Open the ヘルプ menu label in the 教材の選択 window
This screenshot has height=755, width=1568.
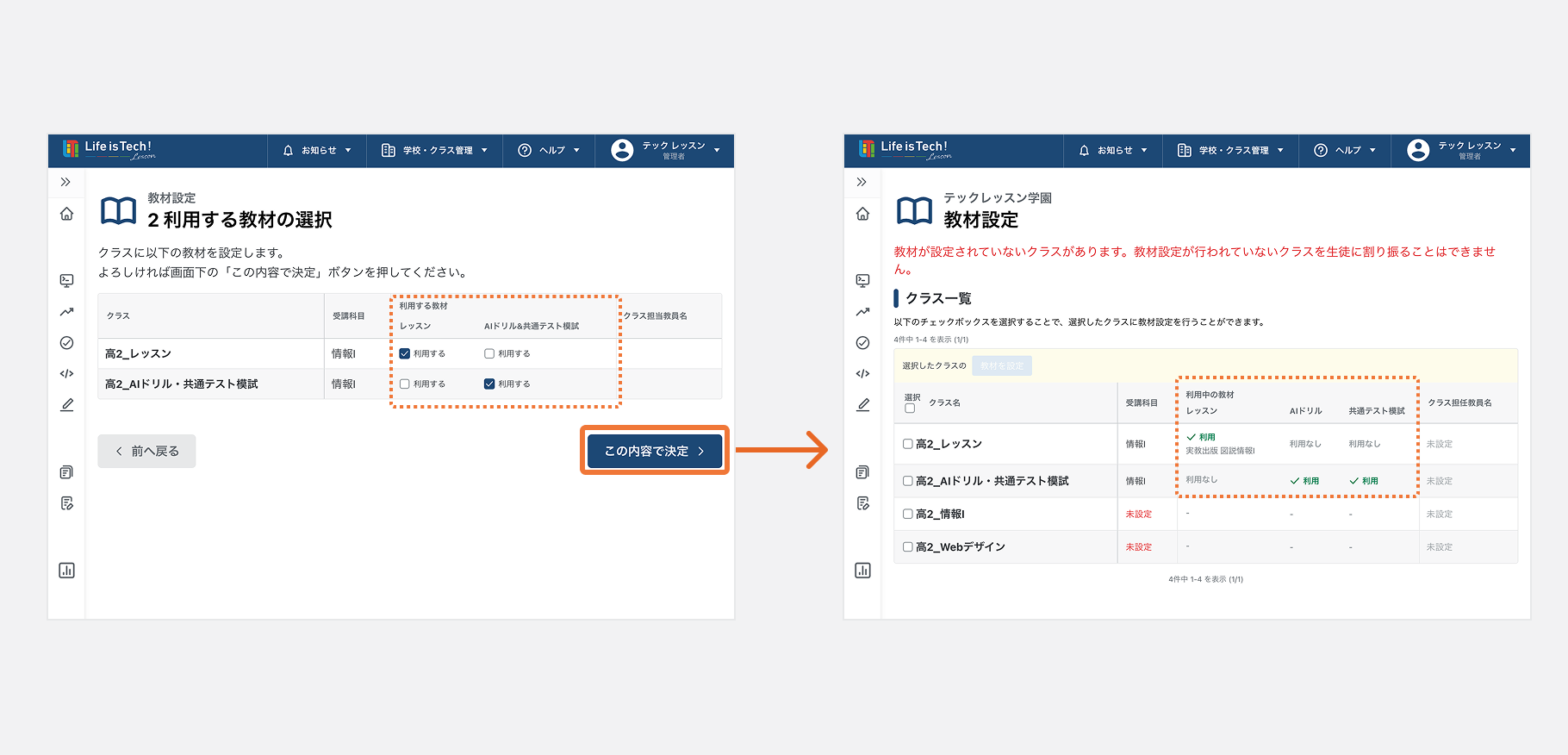click(552, 150)
